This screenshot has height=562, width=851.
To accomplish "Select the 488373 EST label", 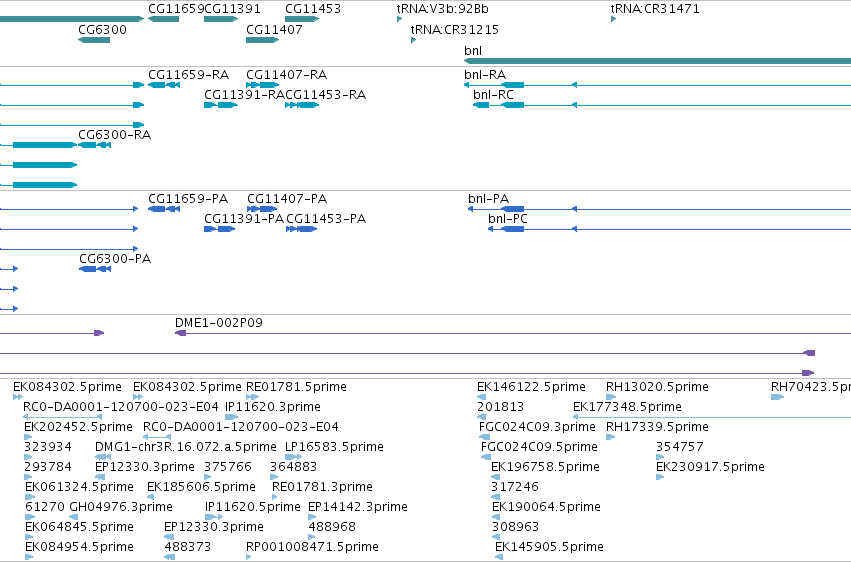I will [188, 547].
